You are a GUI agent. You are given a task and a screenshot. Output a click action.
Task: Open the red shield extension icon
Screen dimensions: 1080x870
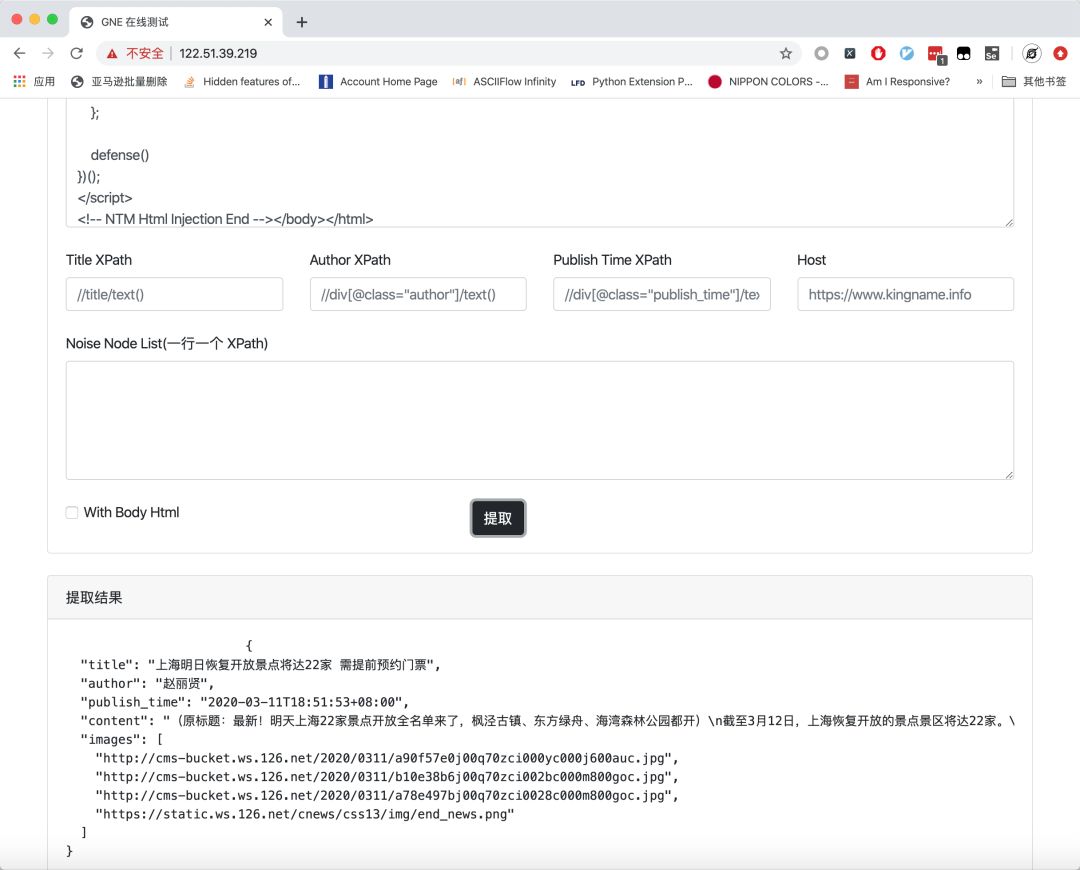[x=878, y=53]
